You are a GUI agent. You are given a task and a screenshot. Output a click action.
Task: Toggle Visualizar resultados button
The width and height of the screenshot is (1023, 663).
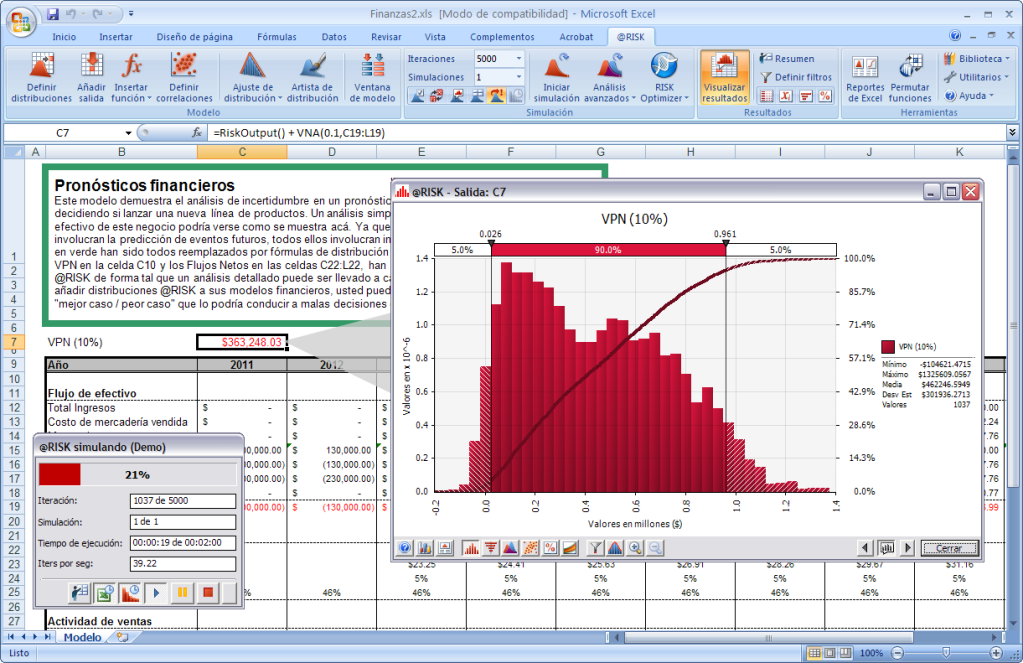tap(725, 78)
